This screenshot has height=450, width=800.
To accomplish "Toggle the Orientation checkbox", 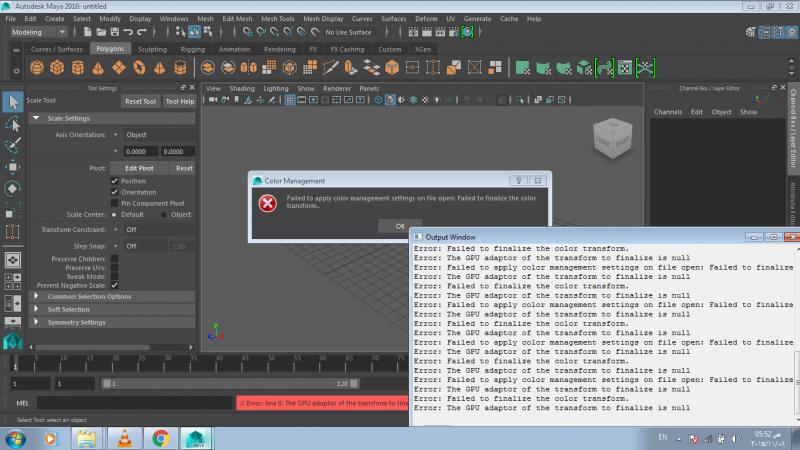I will 114,192.
